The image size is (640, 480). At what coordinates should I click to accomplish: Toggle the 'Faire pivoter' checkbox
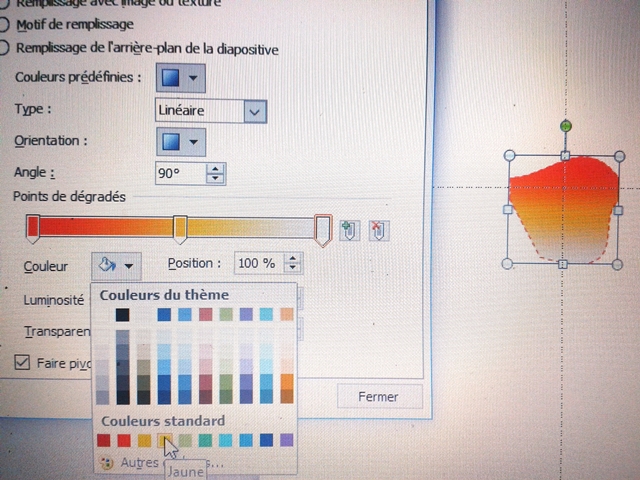(23, 362)
